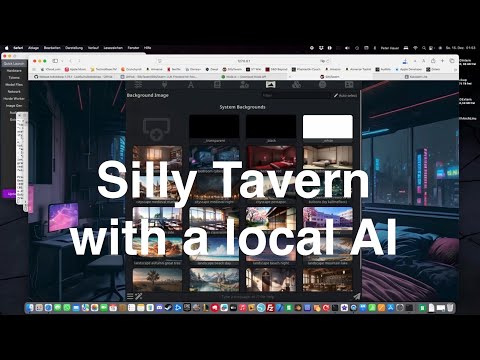Open the Fenster menu
This screenshot has height=360, width=480.
133,48
